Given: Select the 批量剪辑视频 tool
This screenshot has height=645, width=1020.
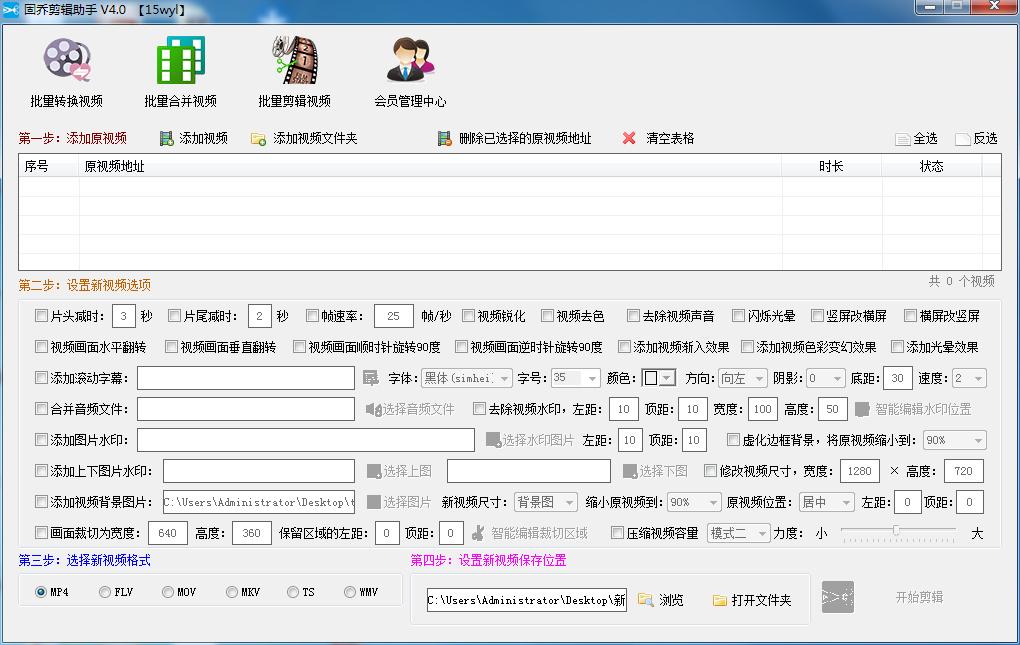Looking at the screenshot, I should click(293, 70).
